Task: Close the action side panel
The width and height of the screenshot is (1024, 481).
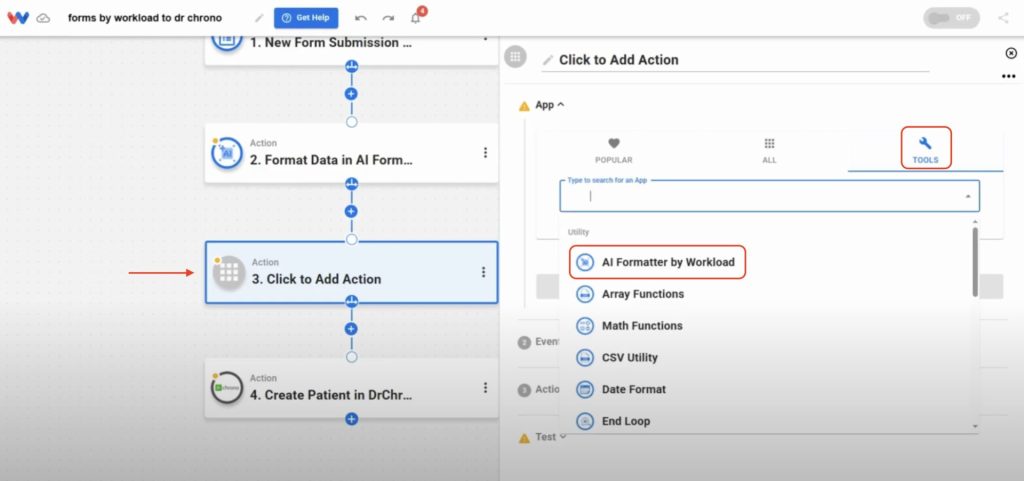Action: [1010, 54]
